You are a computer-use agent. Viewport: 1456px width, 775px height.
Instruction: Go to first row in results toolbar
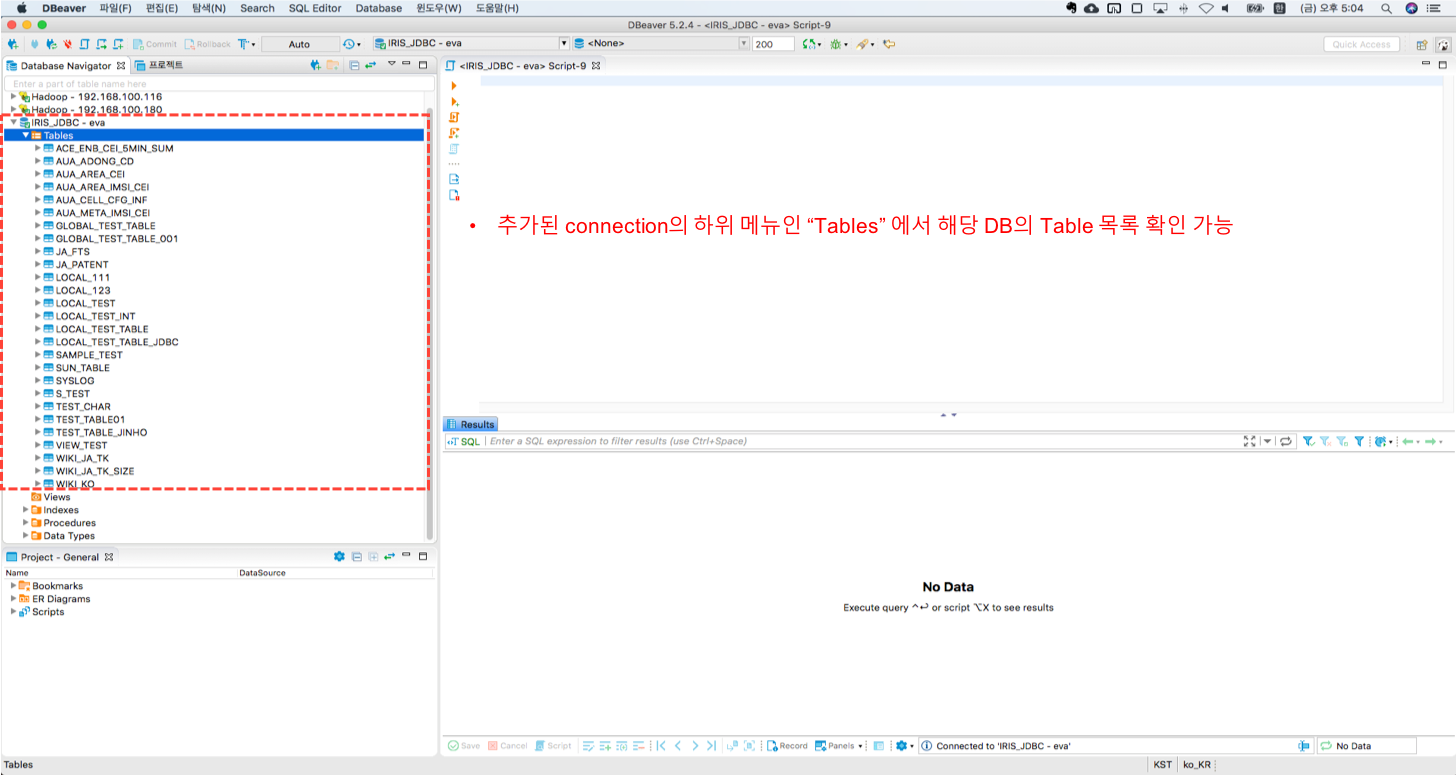[x=661, y=746]
